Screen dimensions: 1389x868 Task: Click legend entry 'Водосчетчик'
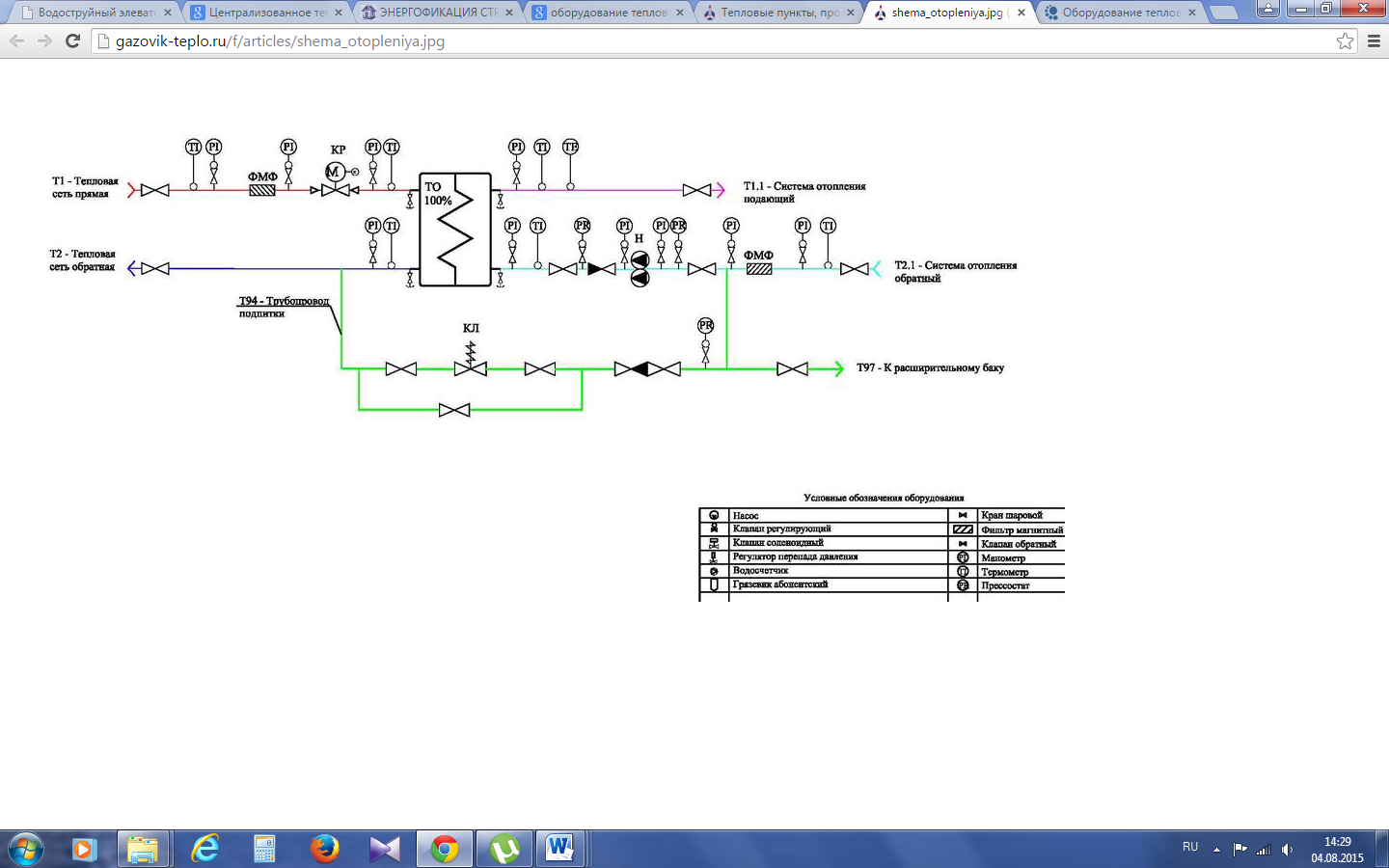coord(760,571)
